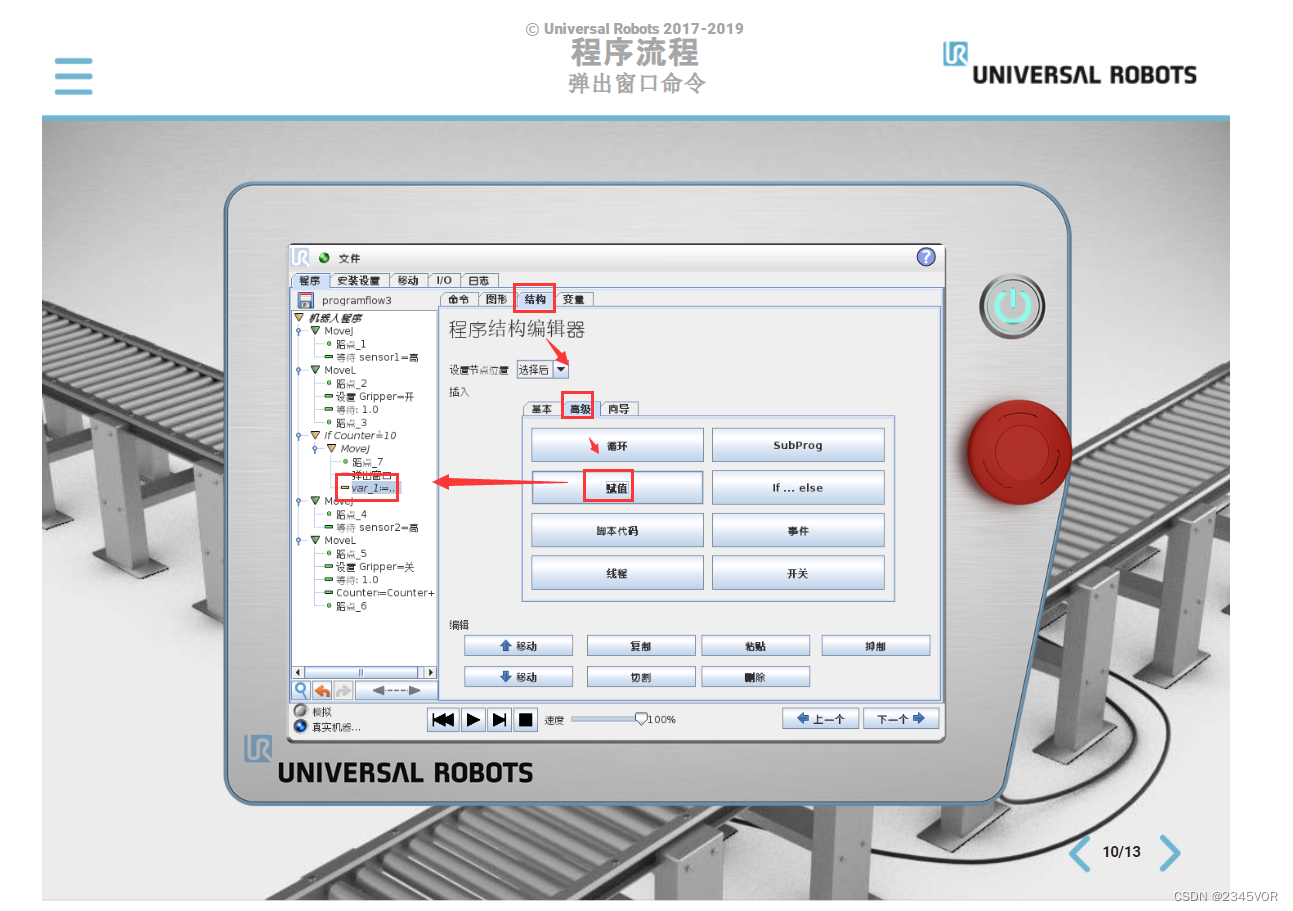The height and width of the screenshot is (911, 1293).
Task: Go to the next slide arrow
Action: pyautogui.click(x=1170, y=853)
